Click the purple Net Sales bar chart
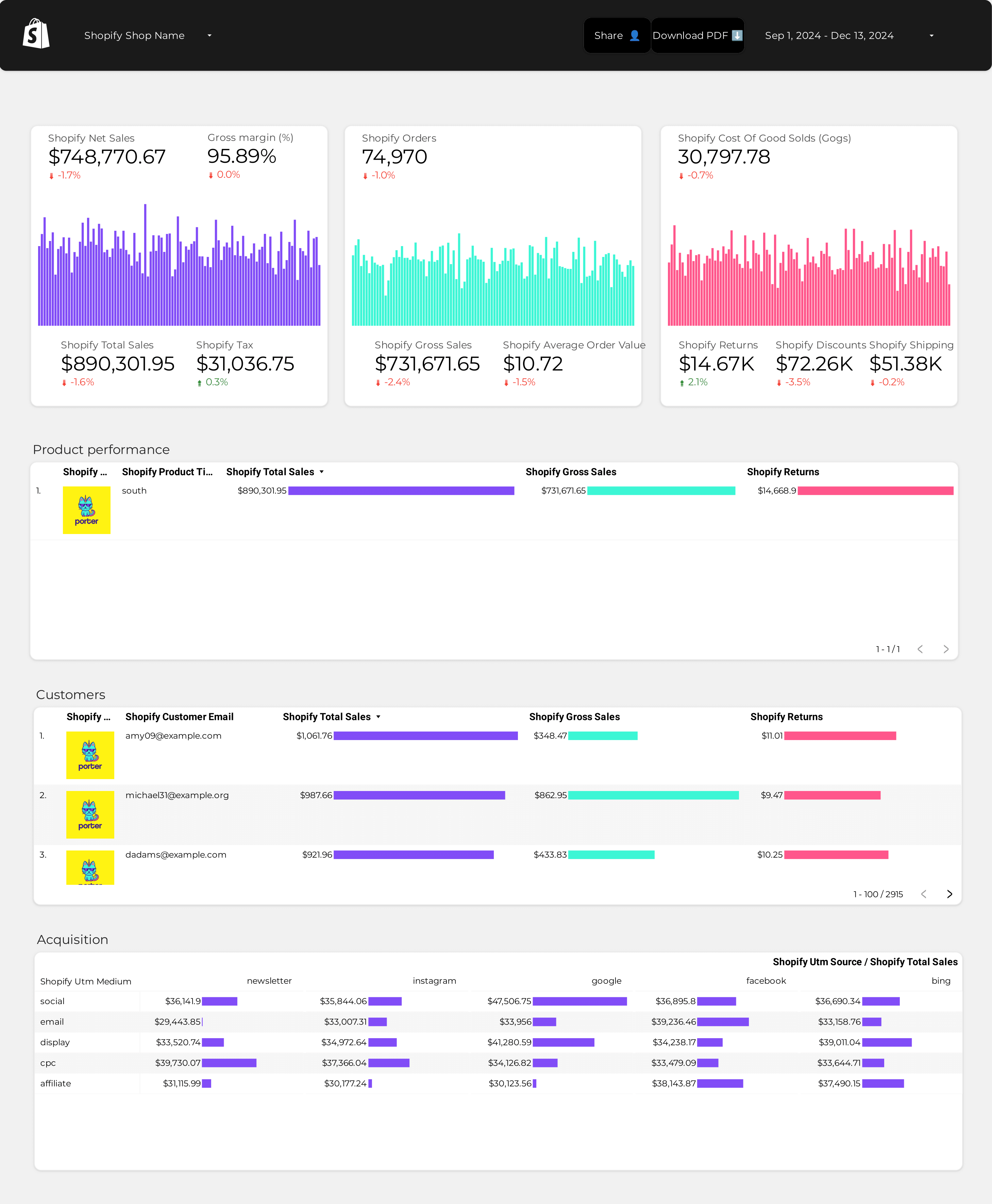The height and width of the screenshot is (1204, 992). coord(179,265)
